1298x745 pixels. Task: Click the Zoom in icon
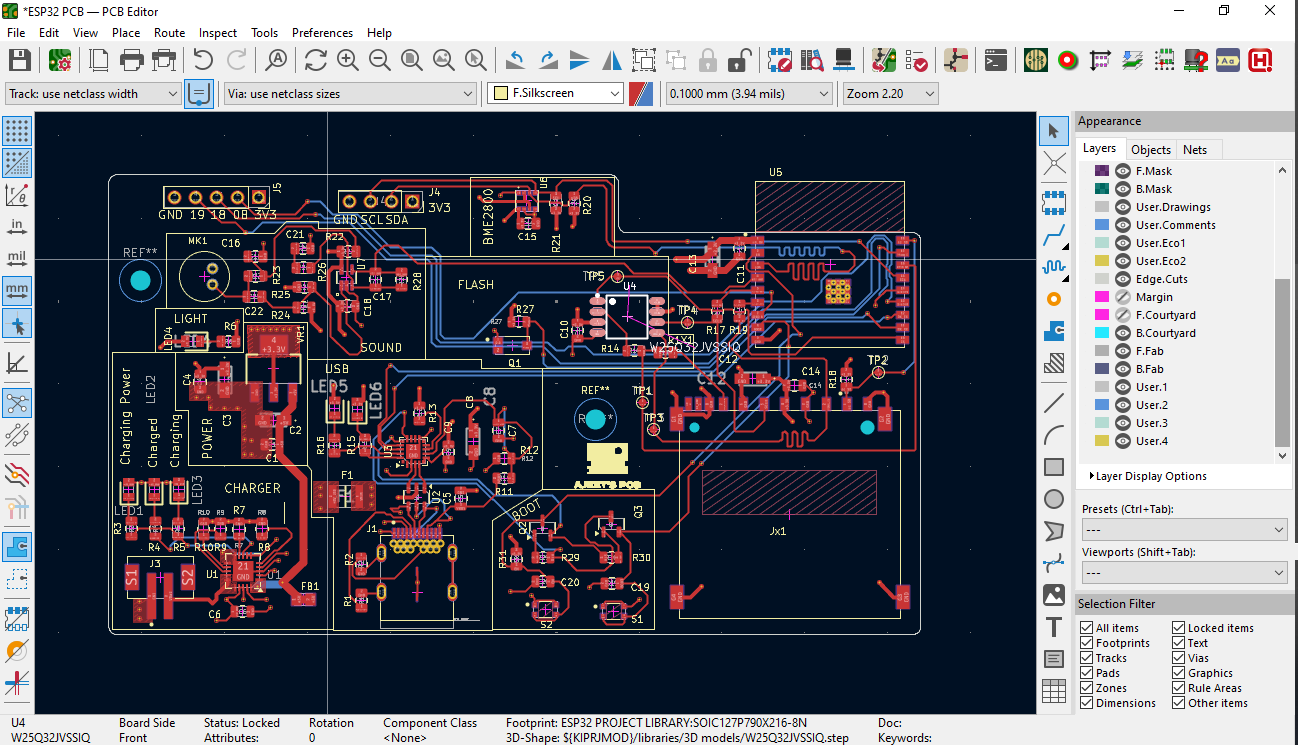[x=347, y=60]
